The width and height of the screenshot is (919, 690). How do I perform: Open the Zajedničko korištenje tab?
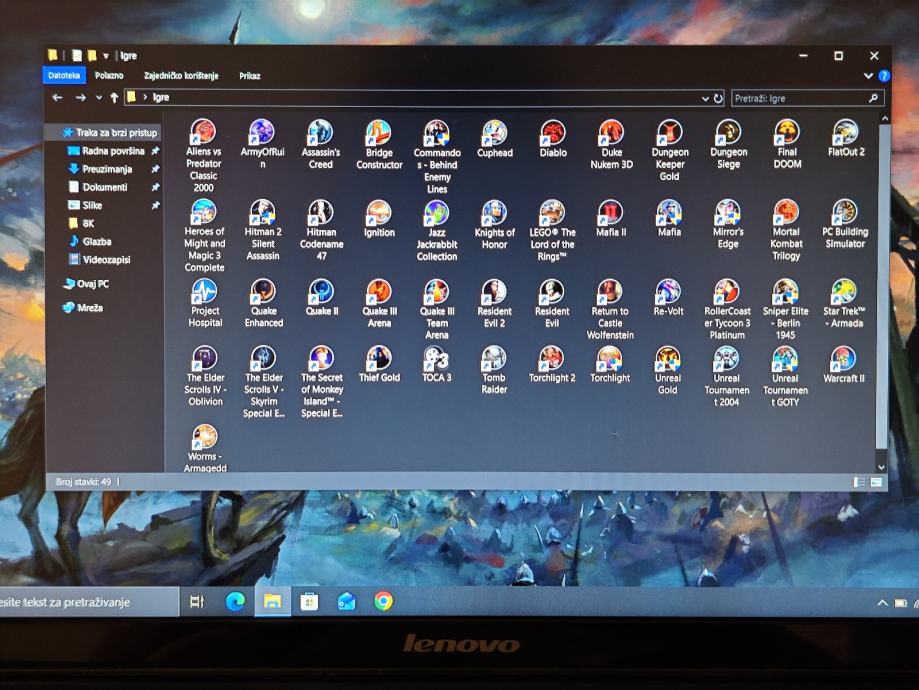click(181, 76)
